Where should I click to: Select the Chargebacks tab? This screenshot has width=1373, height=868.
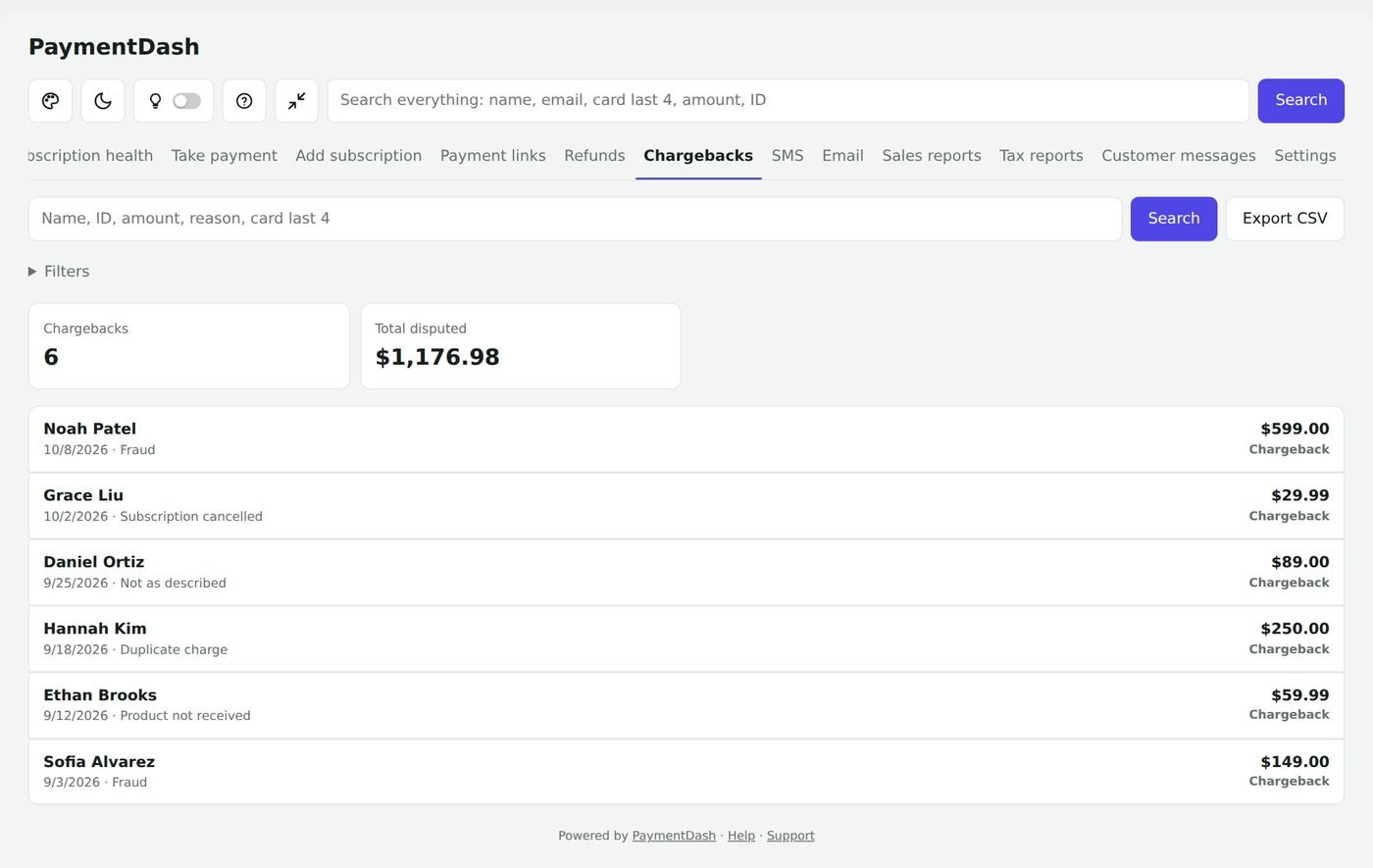(698, 156)
